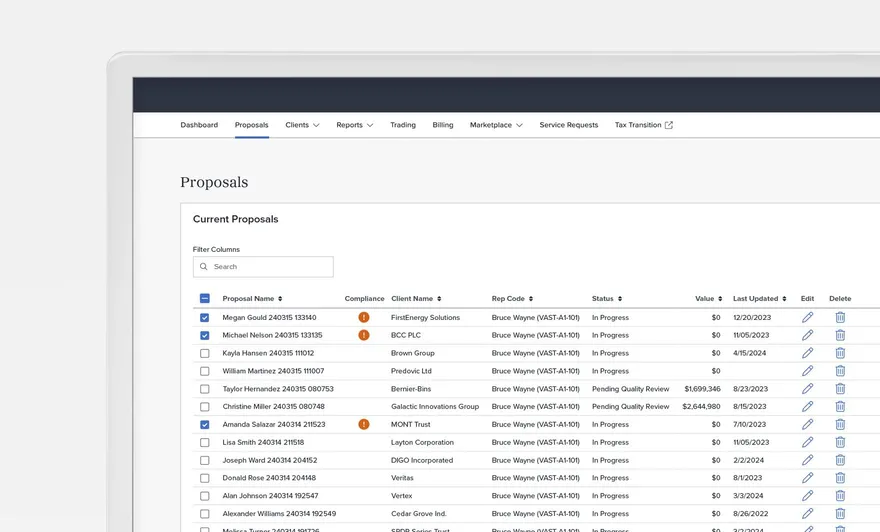
Task: Trash the William Martinez proposal
Action: [x=840, y=371]
